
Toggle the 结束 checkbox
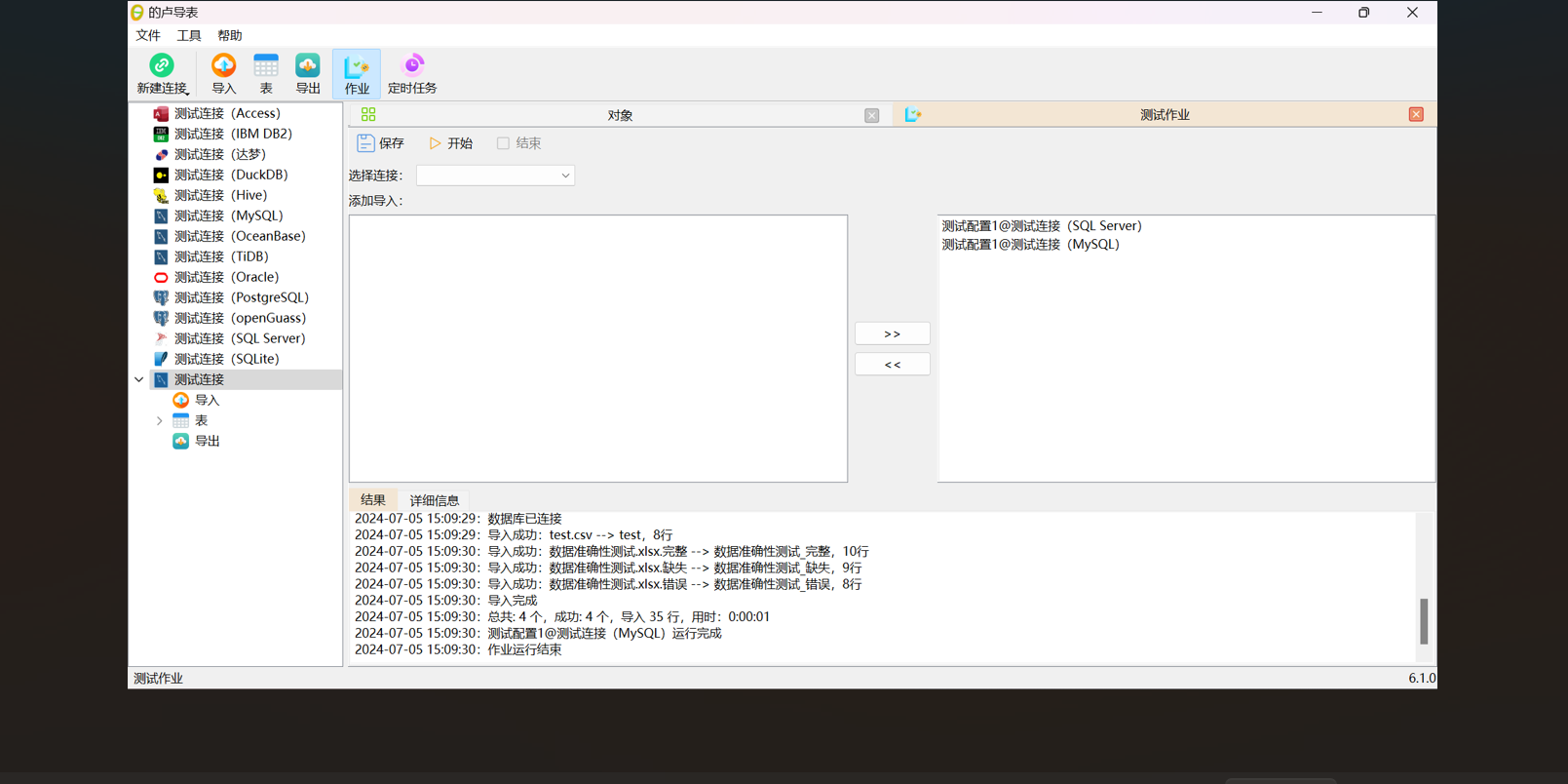click(503, 143)
